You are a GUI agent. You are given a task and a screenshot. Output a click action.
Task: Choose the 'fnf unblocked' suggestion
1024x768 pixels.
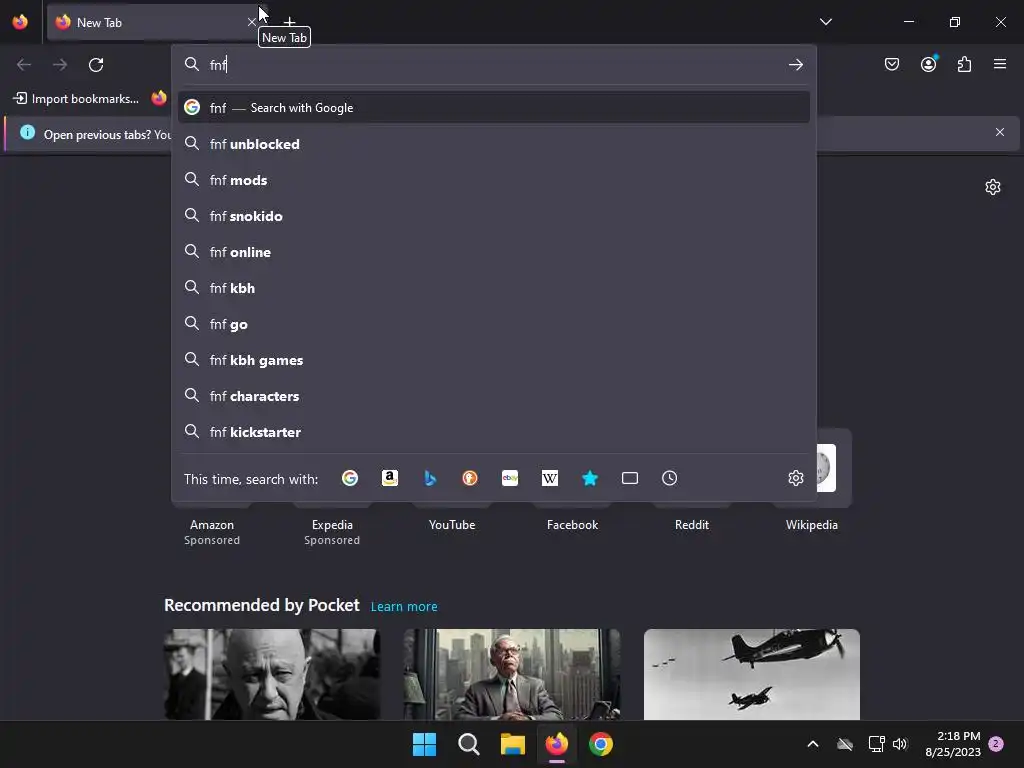[x=494, y=144]
